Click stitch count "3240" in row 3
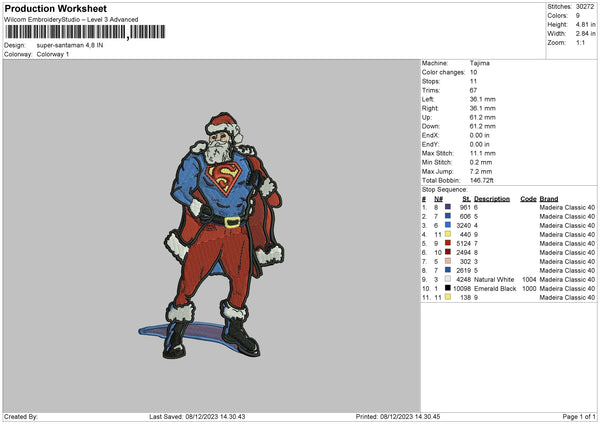This screenshot has height=424, width=600. 463,225
